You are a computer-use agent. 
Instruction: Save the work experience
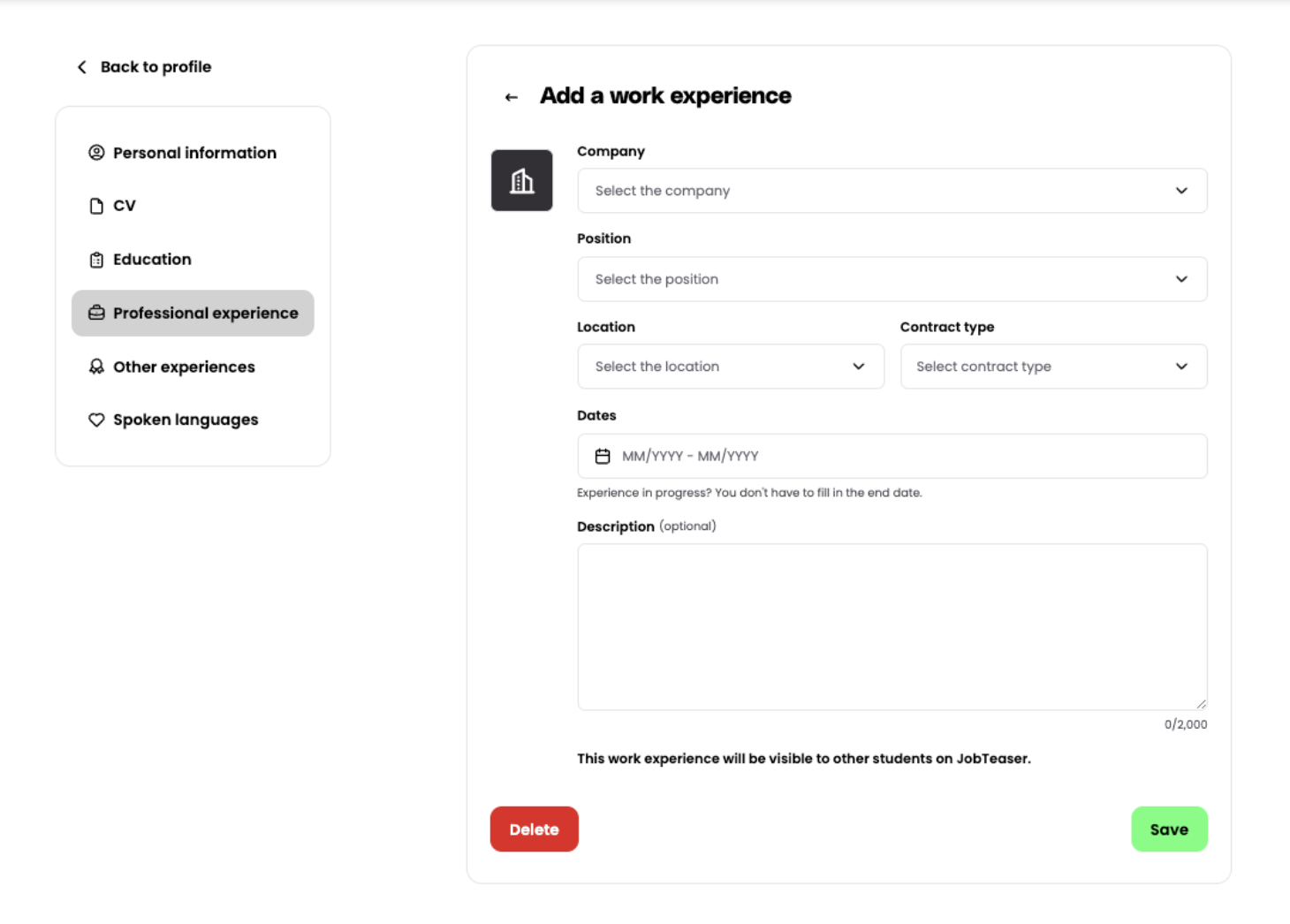pyautogui.click(x=1168, y=829)
